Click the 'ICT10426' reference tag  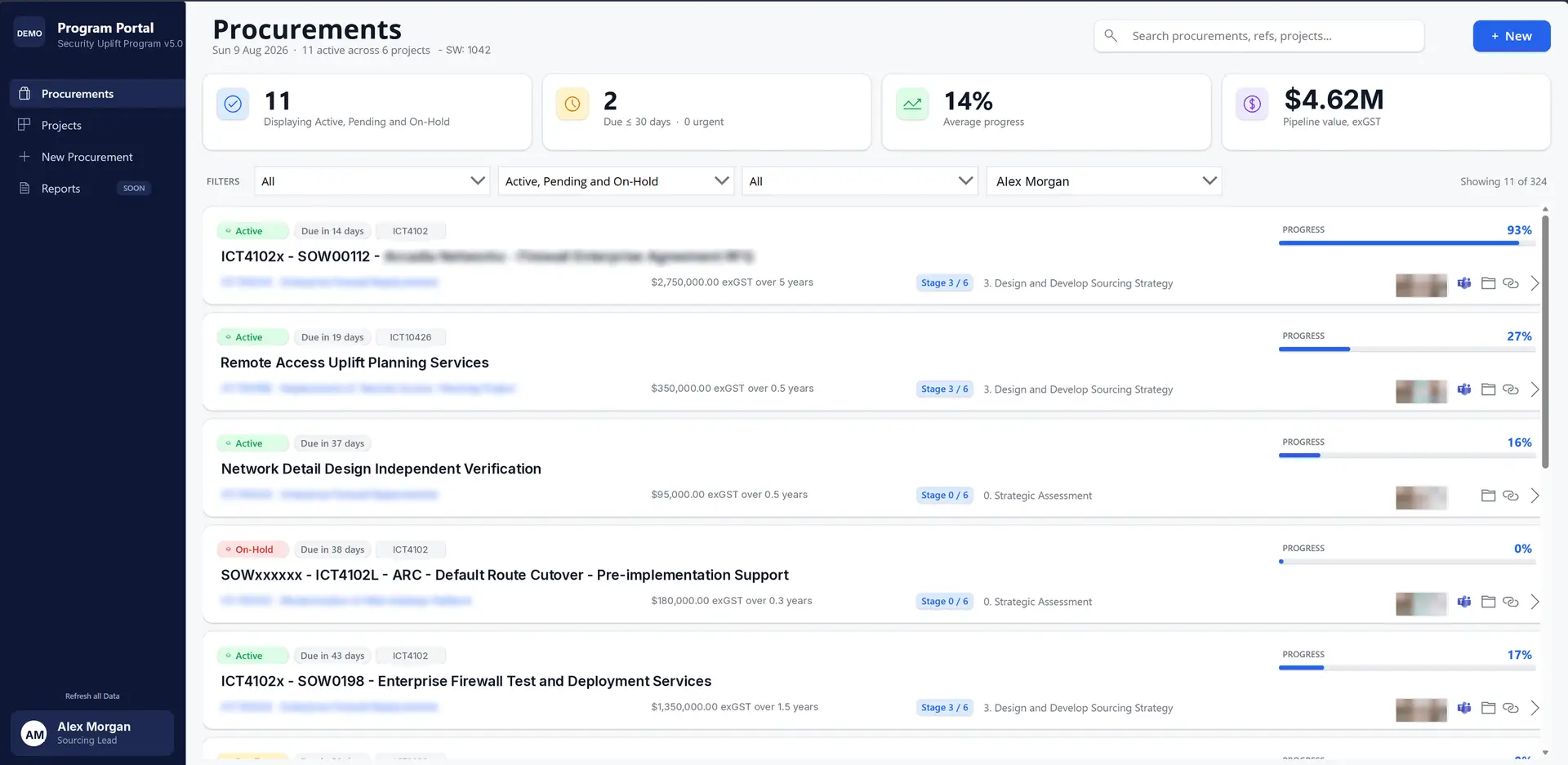[411, 337]
